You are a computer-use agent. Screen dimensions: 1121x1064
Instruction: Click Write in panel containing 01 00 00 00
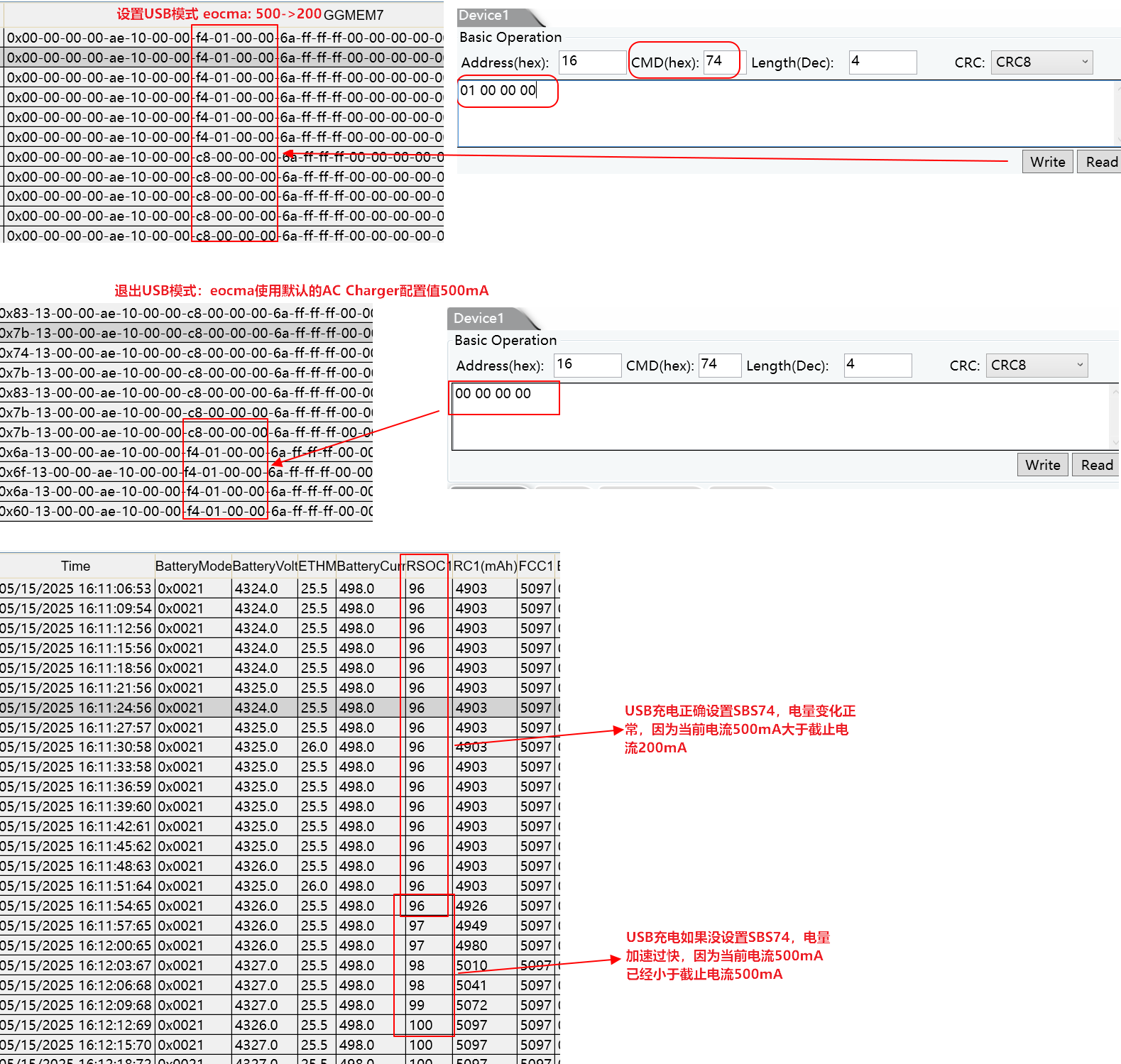(x=1047, y=162)
